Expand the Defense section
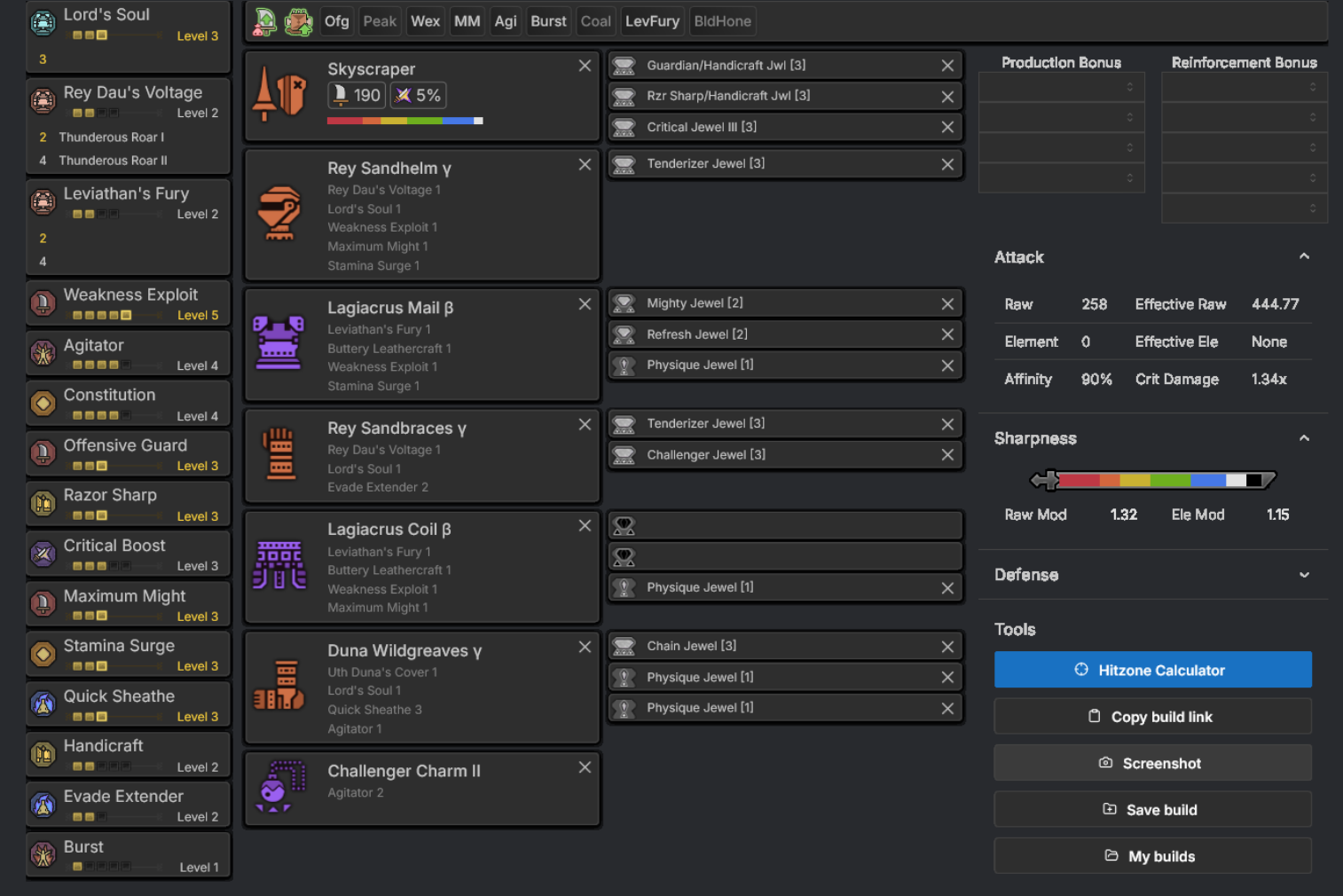The height and width of the screenshot is (896, 1343). tap(1304, 575)
